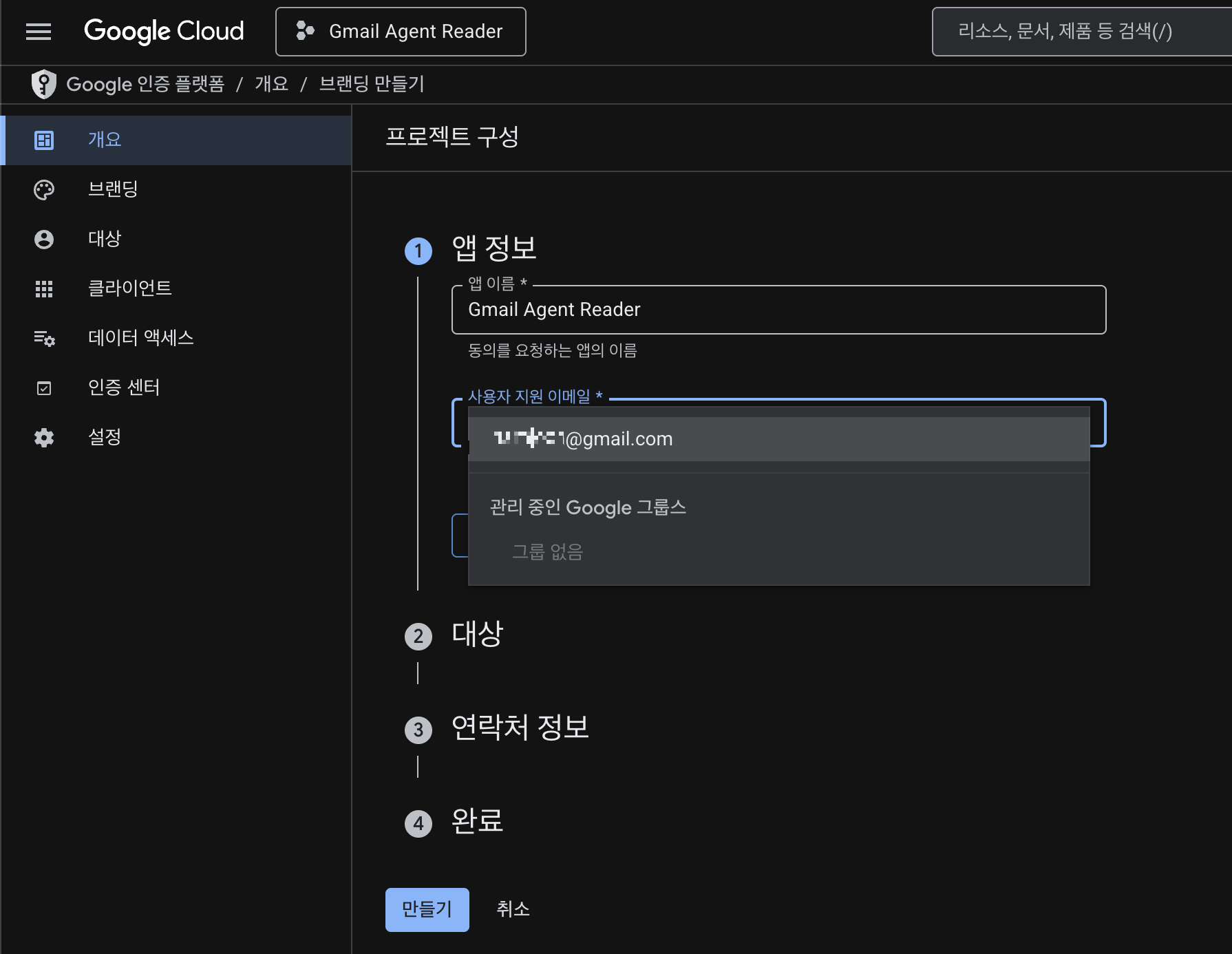Open the 대상 sidebar item
The height and width of the screenshot is (954, 1232).
[x=177, y=239]
